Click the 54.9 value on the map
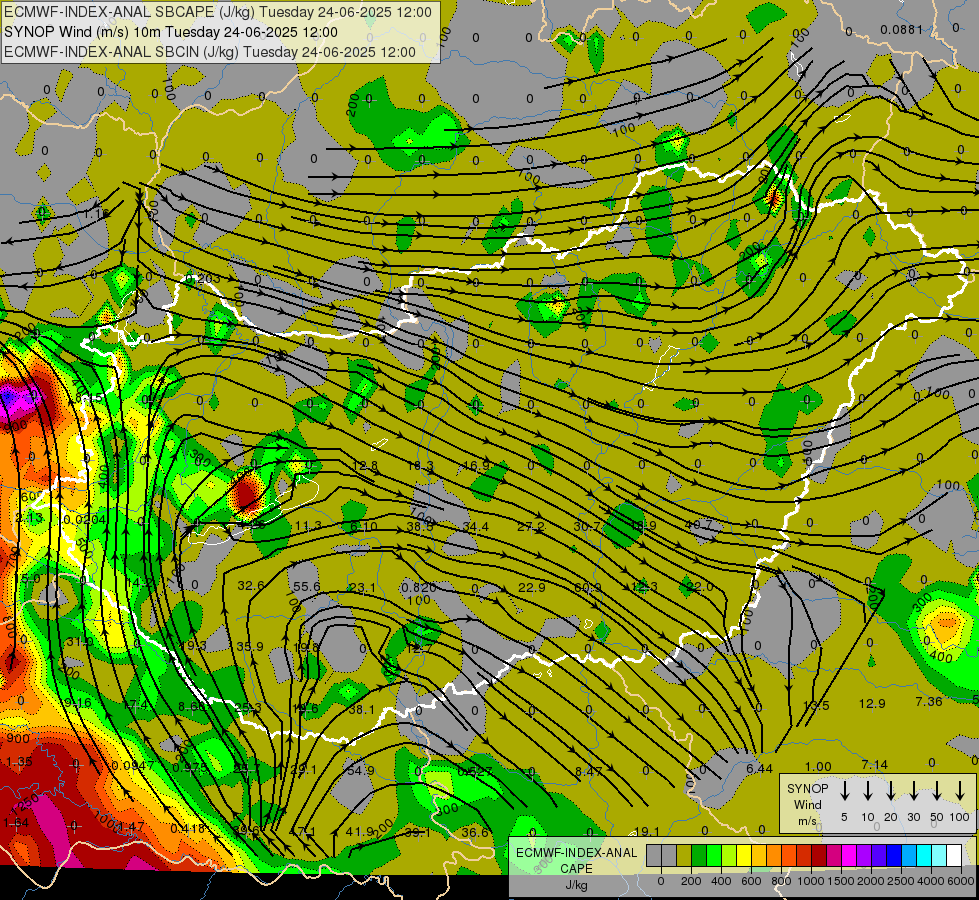Screen dimensions: 979x900 360,771
